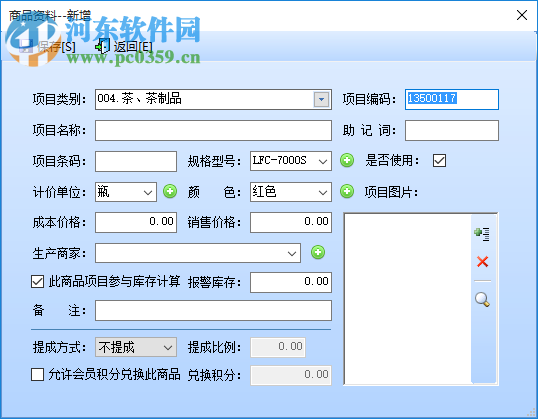
Task: Open the 颜色 dropdown showing 红色
Action: [x=323, y=192]
